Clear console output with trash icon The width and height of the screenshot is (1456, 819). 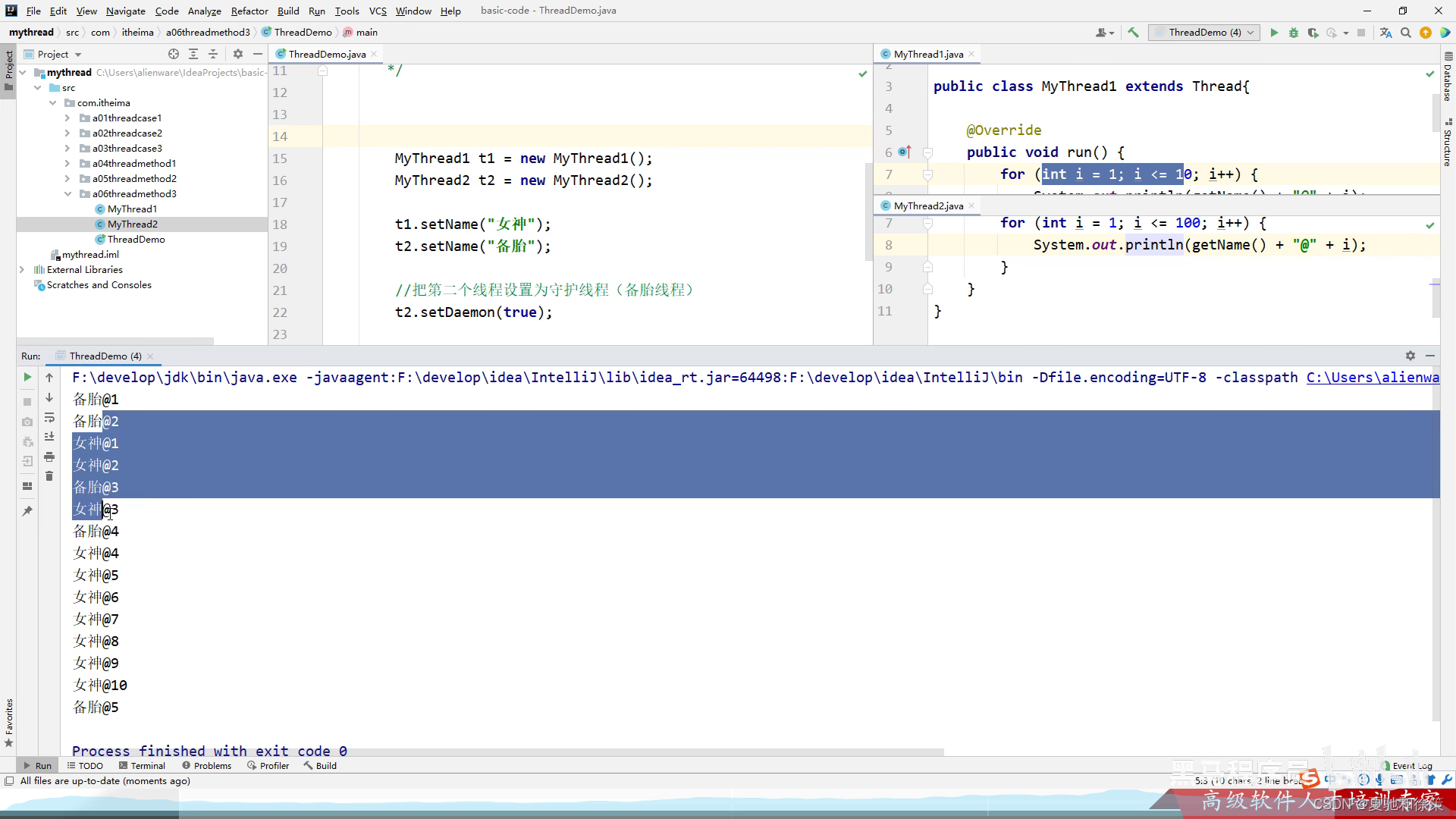[x=49, y=476]
